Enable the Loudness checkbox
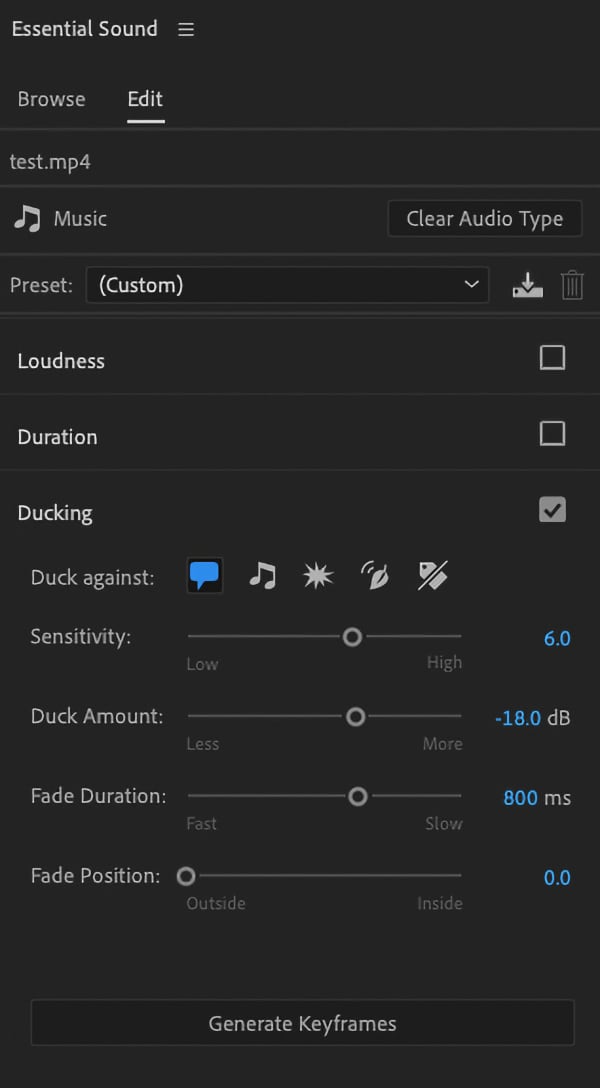600x1088 pixels. [552, 357]
